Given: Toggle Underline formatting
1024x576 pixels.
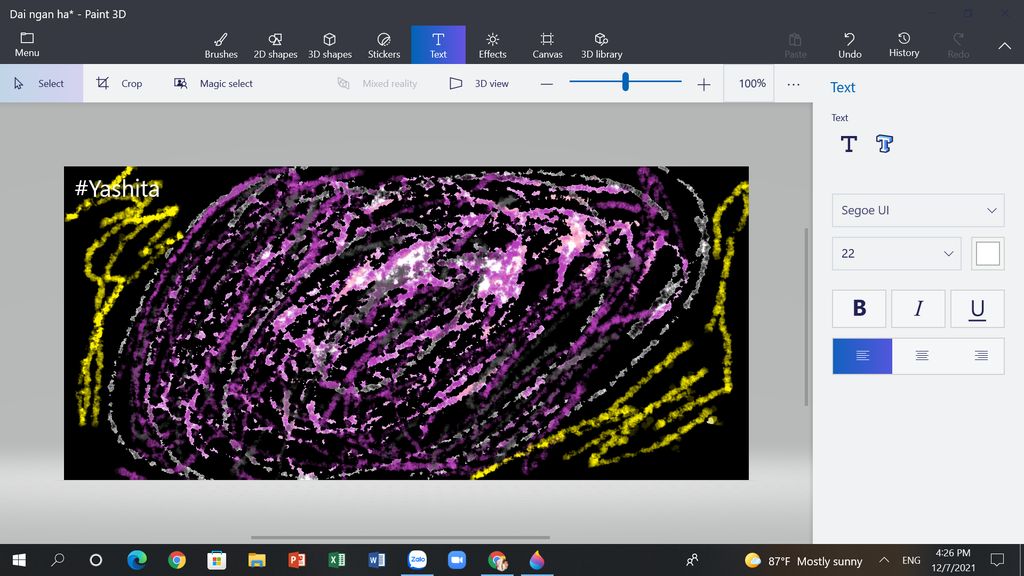Looking at the screenshot, I should (x=977, y=308).
